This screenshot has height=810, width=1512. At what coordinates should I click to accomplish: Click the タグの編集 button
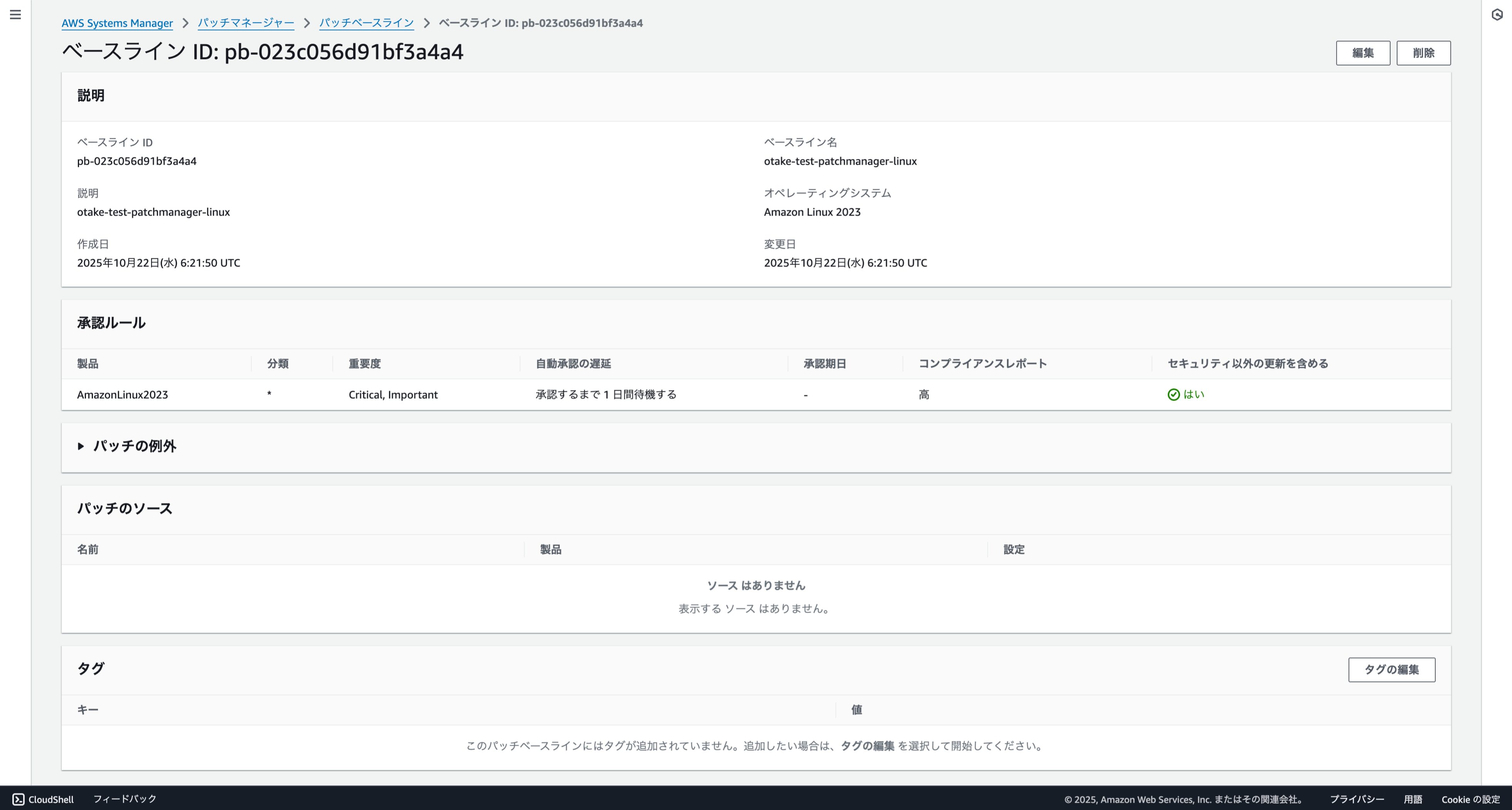[x=1391, y=670]
